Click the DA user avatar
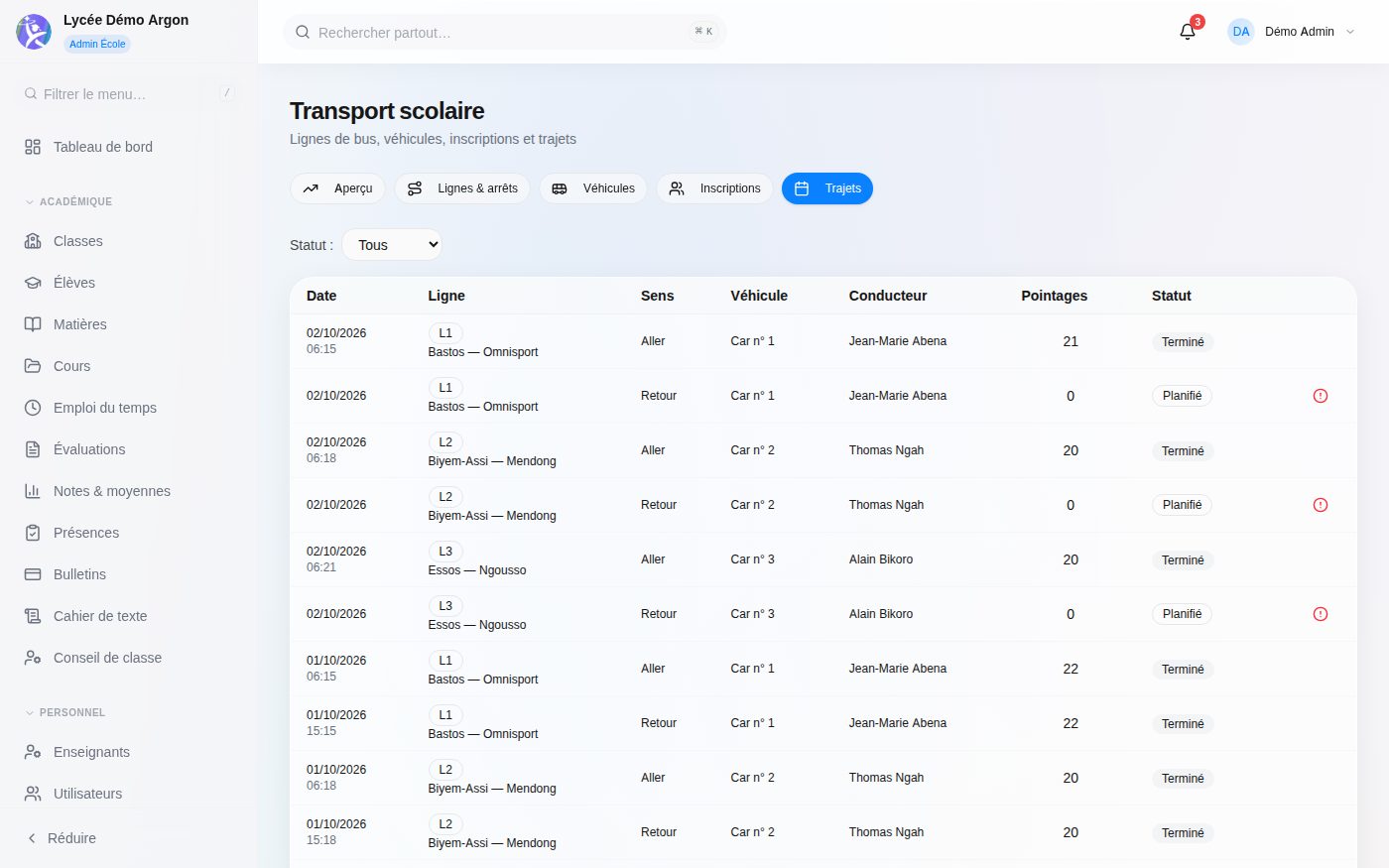The image size is (1389, 868). click(x=1241, y=32)
